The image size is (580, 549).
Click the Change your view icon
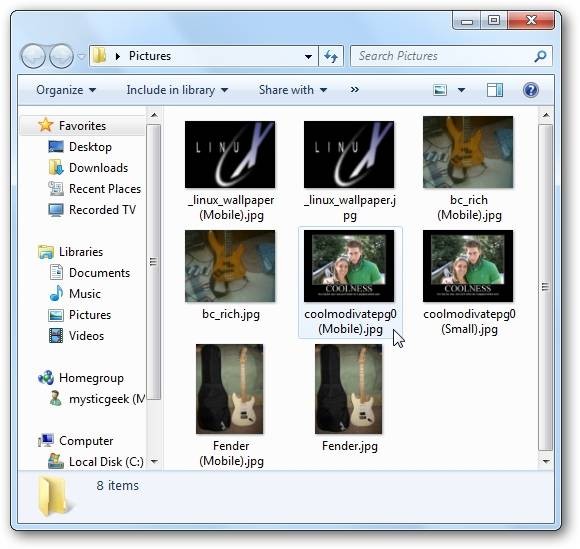coord(440,90)
